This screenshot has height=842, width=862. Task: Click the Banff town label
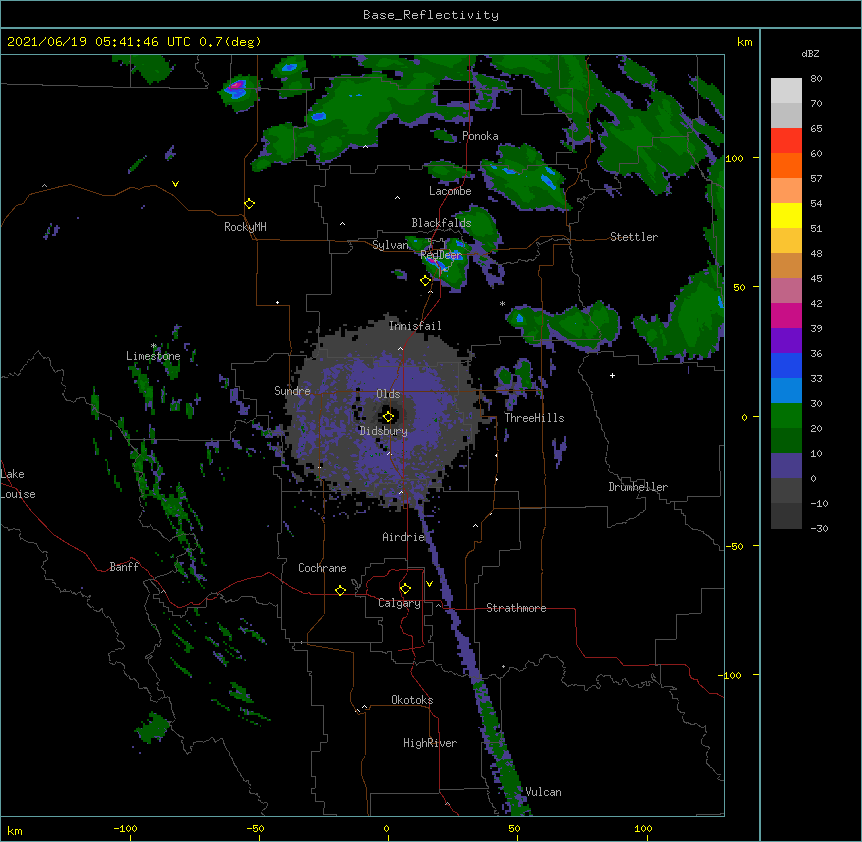tap(124, 567)
